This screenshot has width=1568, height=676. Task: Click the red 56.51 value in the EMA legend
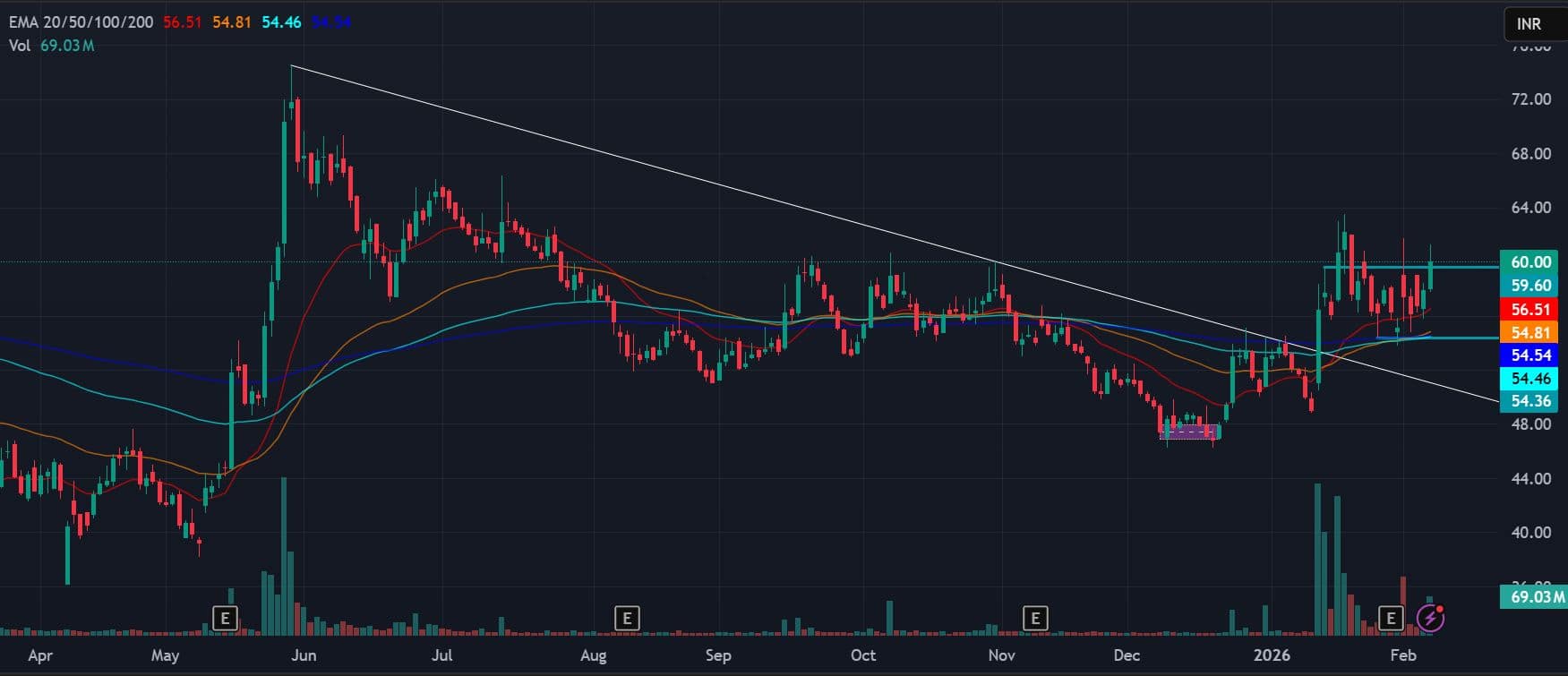coord(183,22)
